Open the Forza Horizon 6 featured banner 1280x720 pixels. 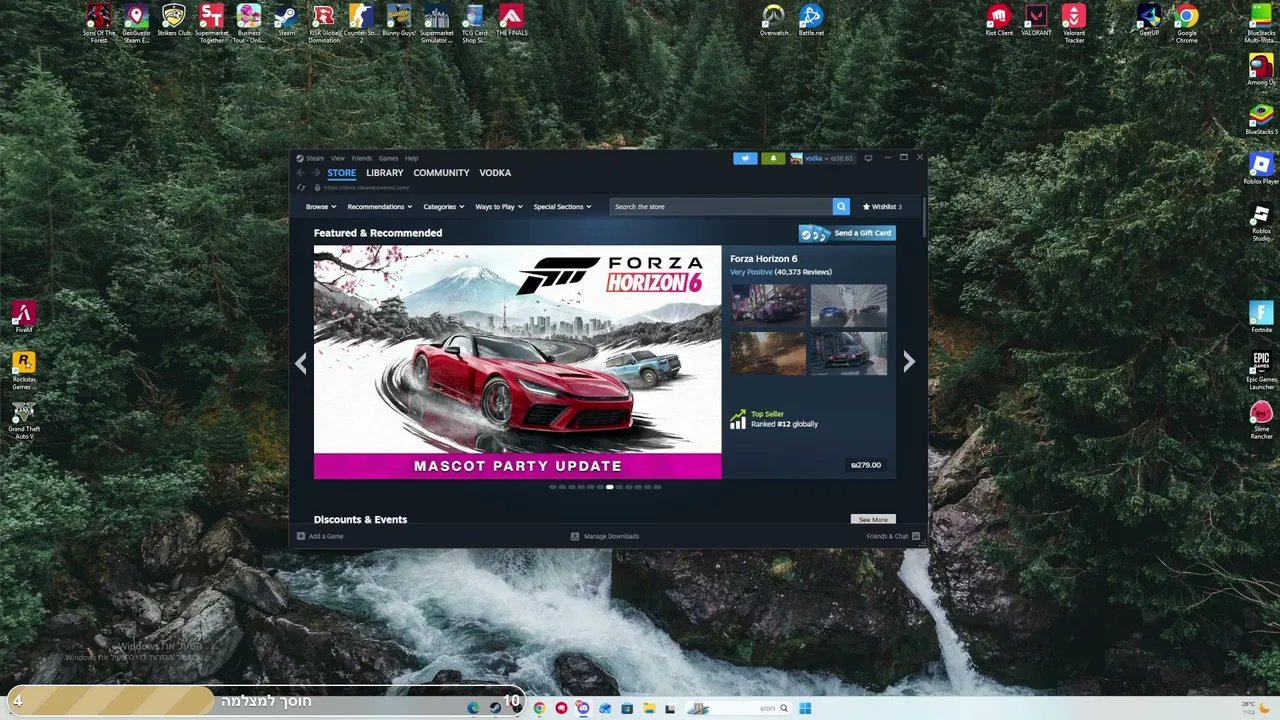point(517,362)
